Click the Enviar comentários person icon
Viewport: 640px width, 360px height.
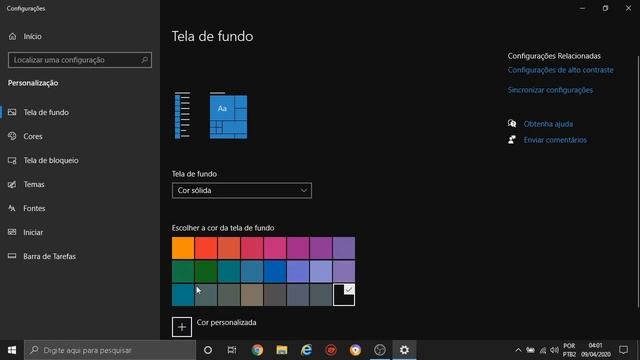pos(512,140)
